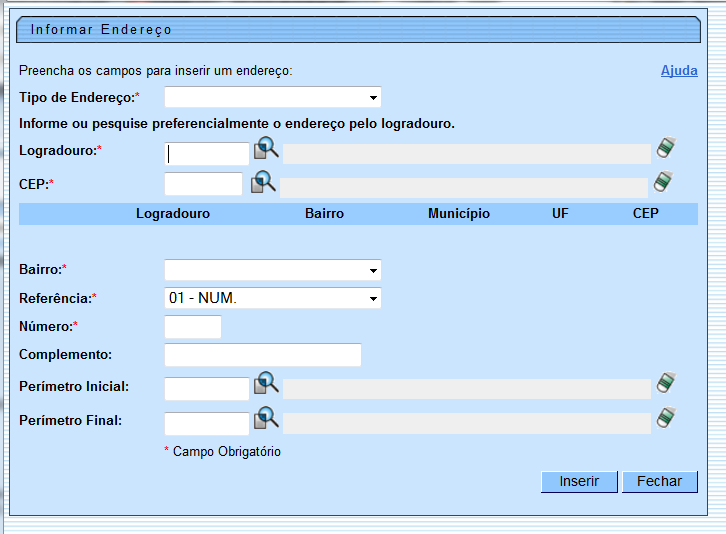Click the Número input field
Image resolution: width=726 pixels, height=534 pixels.
(x=192, y=327)
